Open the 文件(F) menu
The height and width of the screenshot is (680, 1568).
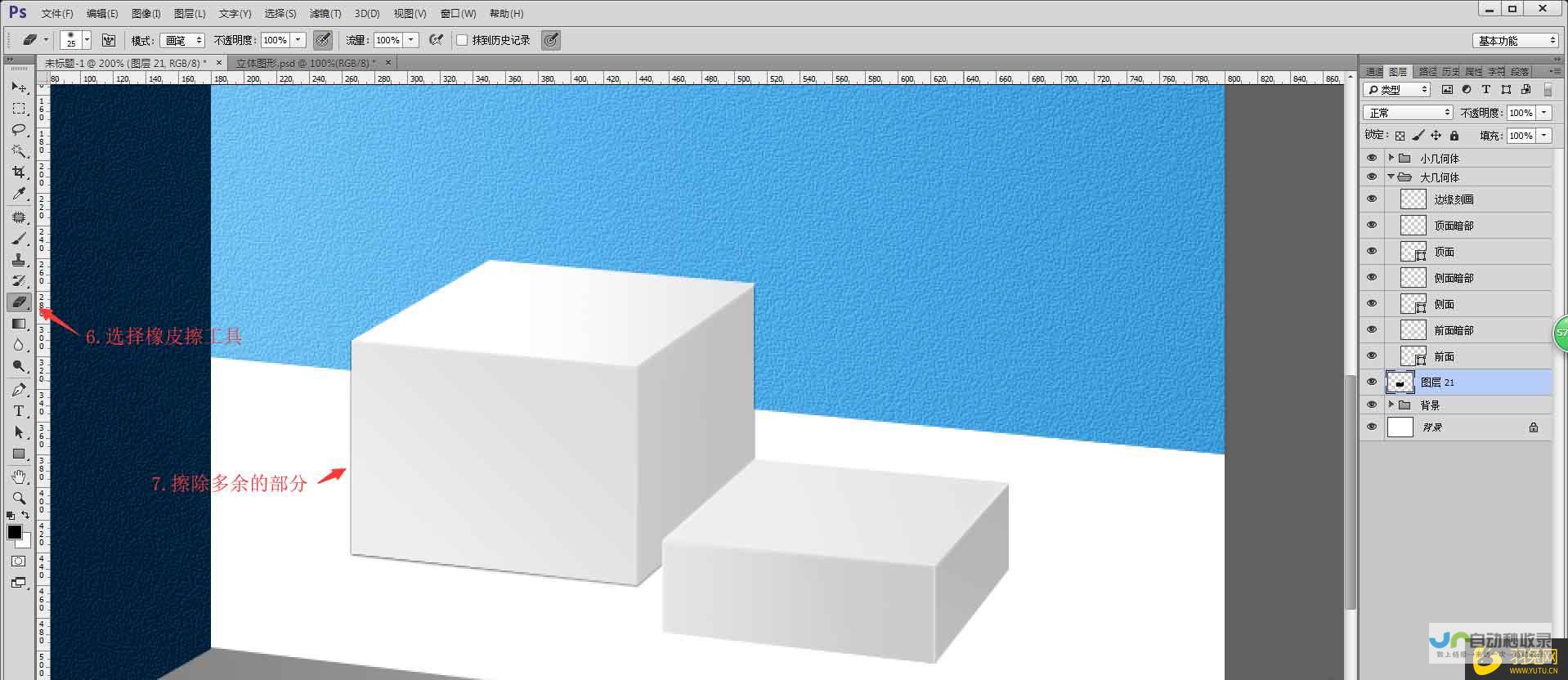point(57,13)
